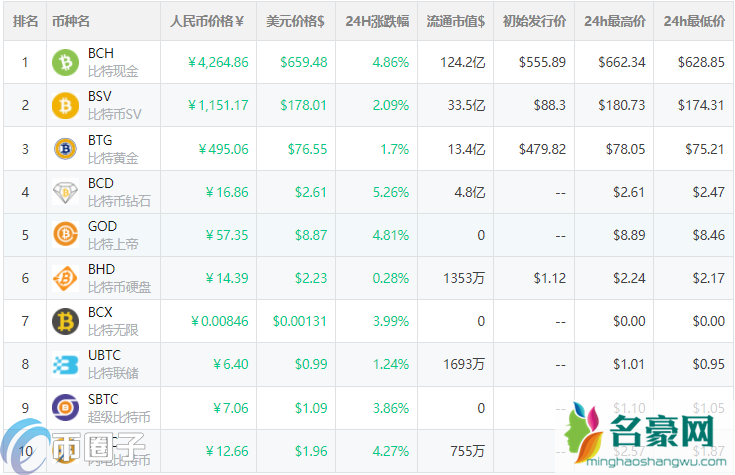
Task: Sort by 24H涨跌幅 column header
Action: [377, 21]
